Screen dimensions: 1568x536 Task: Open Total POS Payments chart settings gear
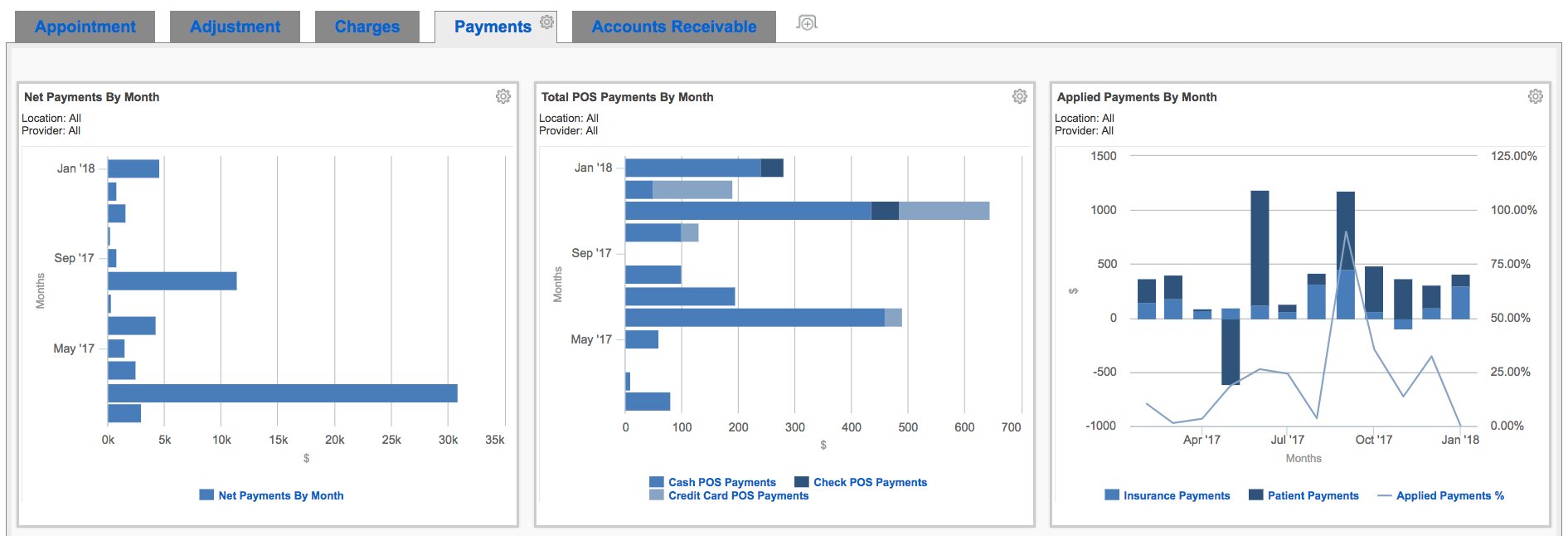pos(1020,96)
